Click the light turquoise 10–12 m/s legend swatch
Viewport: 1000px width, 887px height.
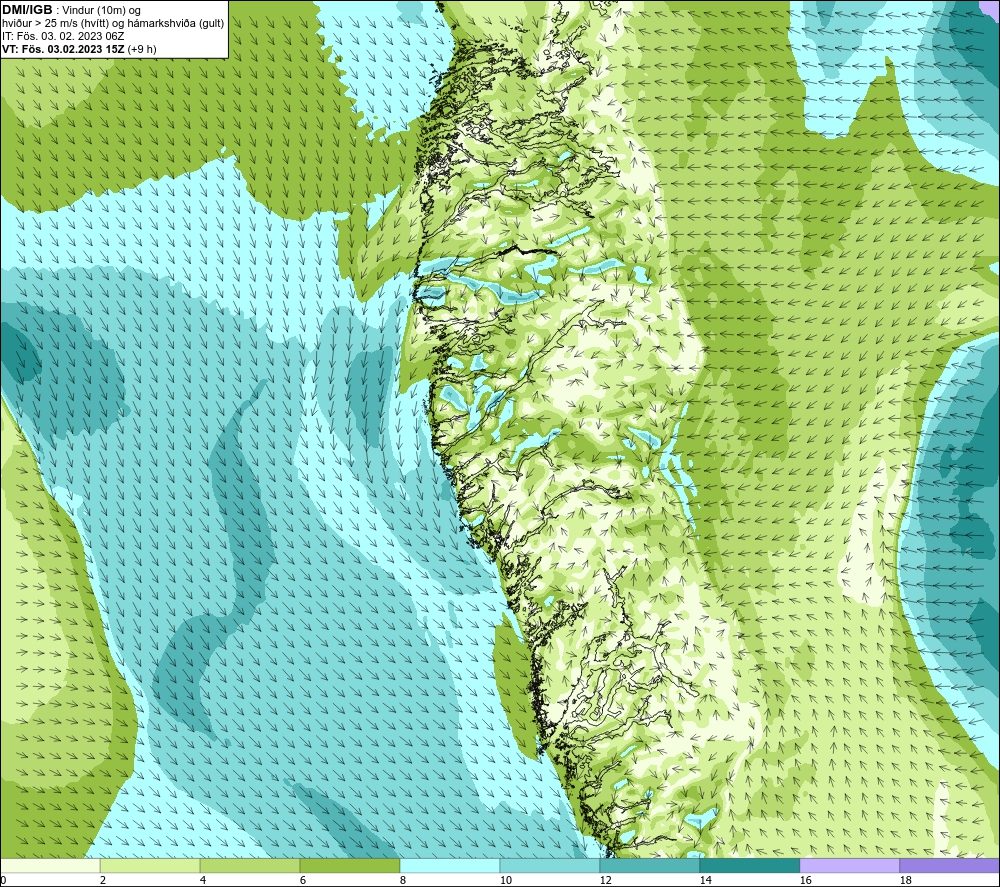pos(550,866)
